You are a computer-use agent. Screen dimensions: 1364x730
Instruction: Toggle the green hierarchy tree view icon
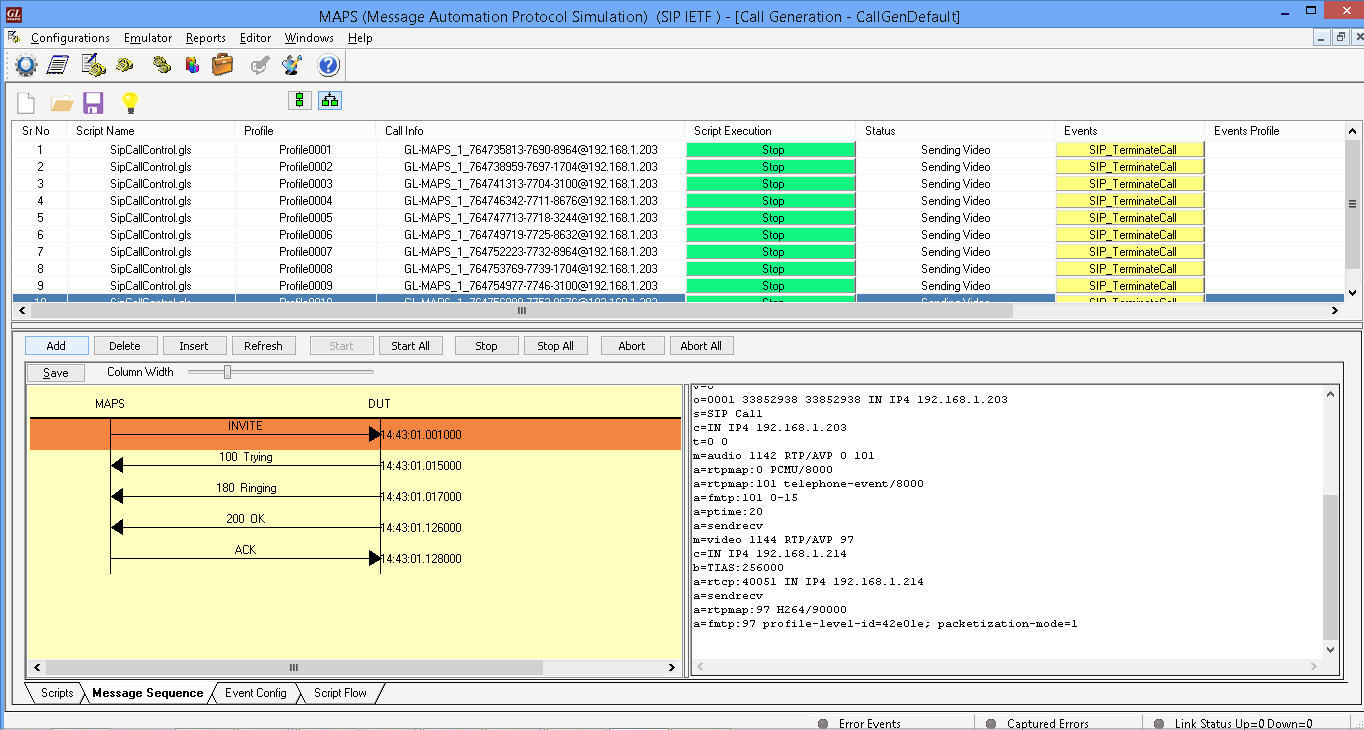tap(330, 100)
